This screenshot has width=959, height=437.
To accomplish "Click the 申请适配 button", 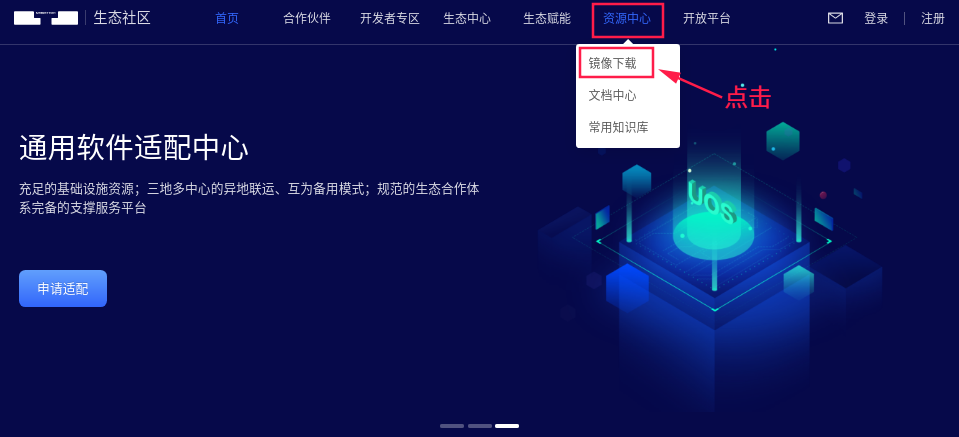I will (63, 288).
